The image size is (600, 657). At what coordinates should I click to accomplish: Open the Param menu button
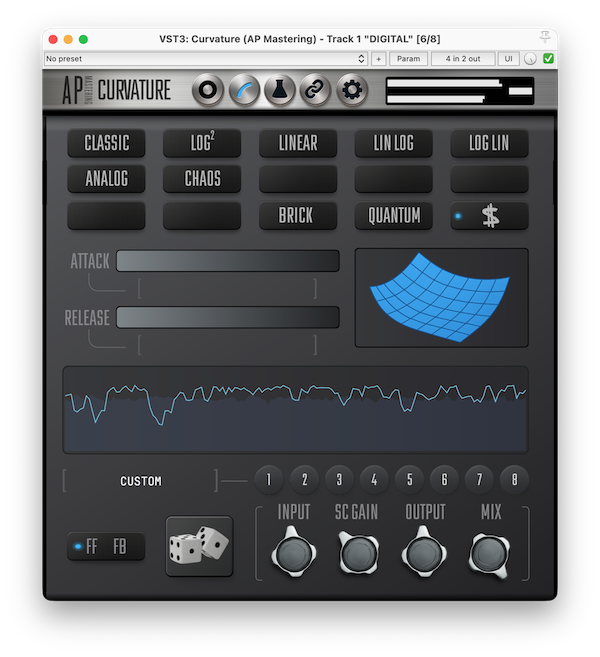[x=409, y=59]
